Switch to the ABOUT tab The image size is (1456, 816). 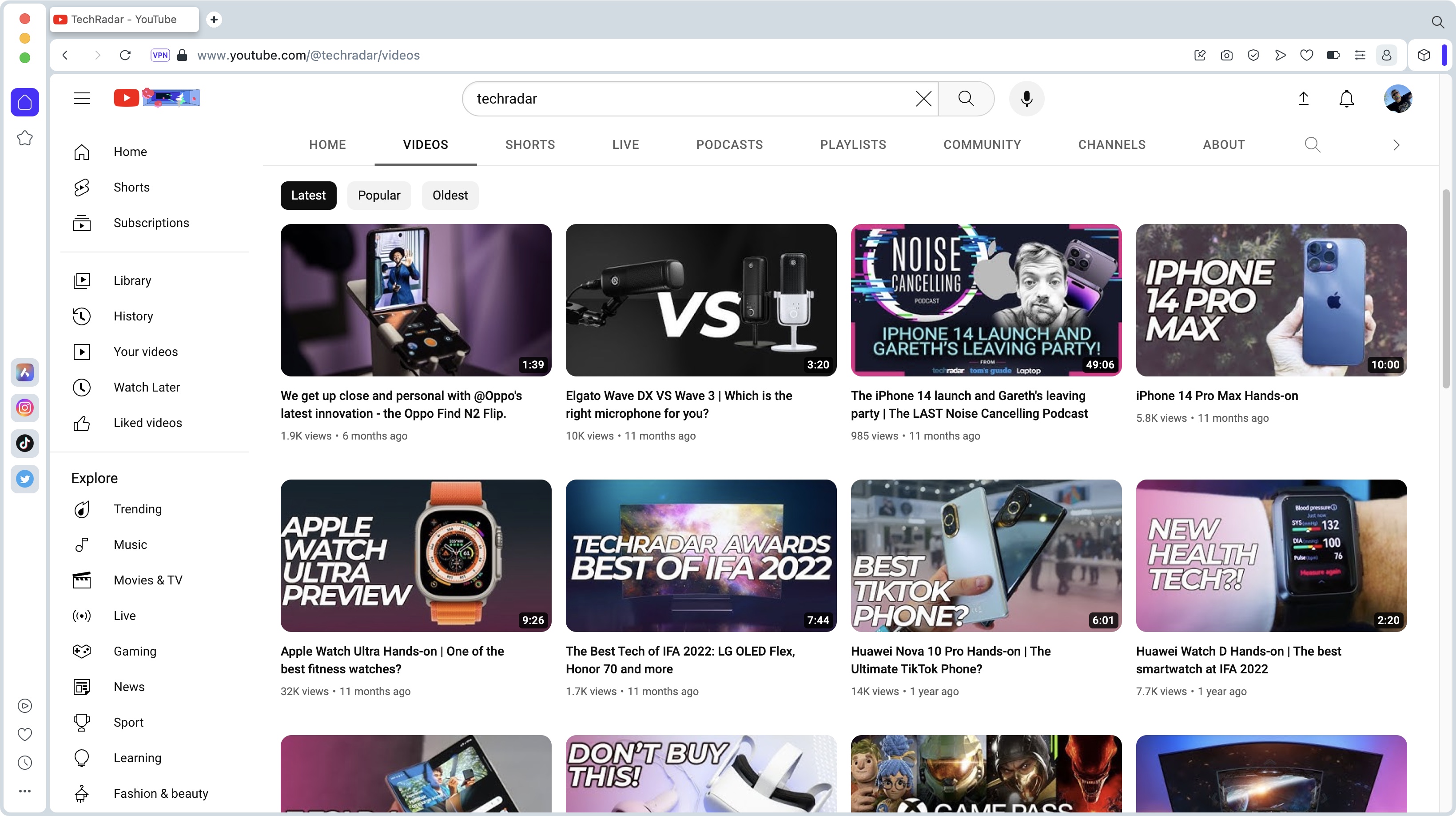click(1224, 145)
